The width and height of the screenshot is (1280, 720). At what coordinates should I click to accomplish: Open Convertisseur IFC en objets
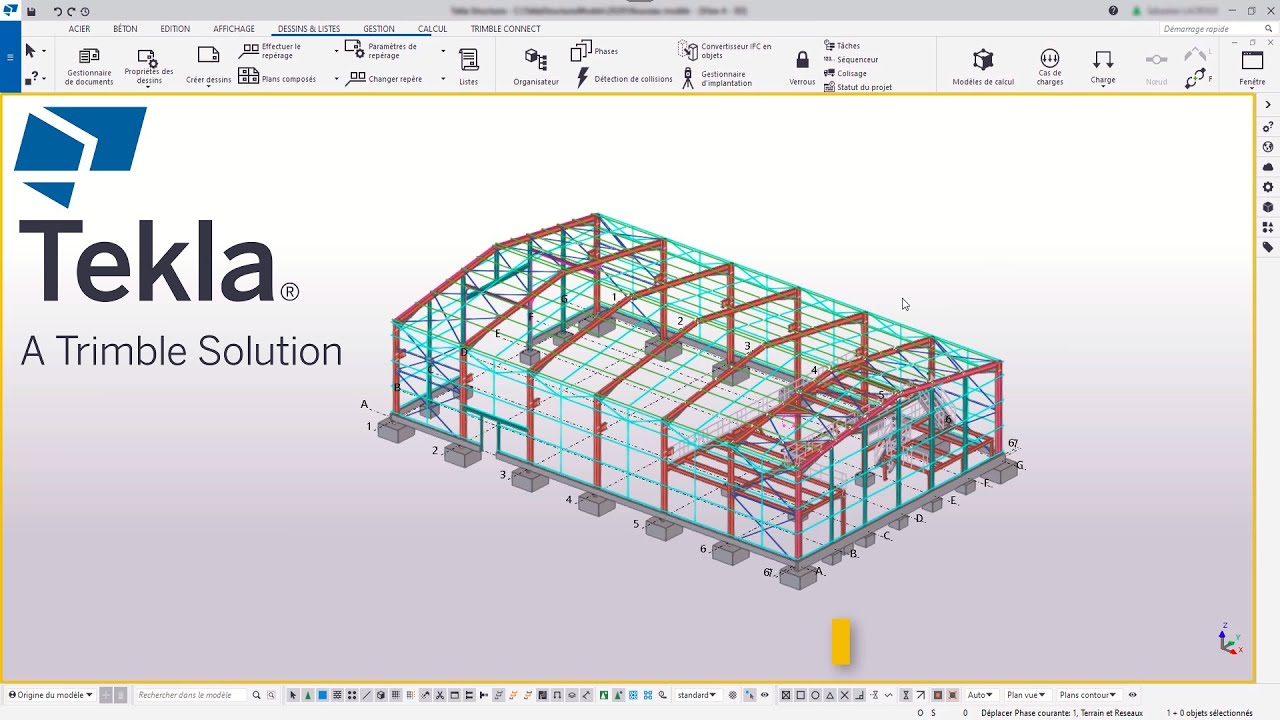726,50
